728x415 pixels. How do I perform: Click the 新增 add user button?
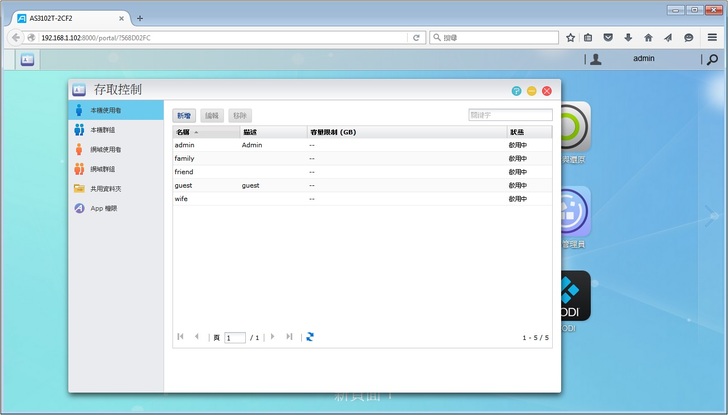[184, 116]
